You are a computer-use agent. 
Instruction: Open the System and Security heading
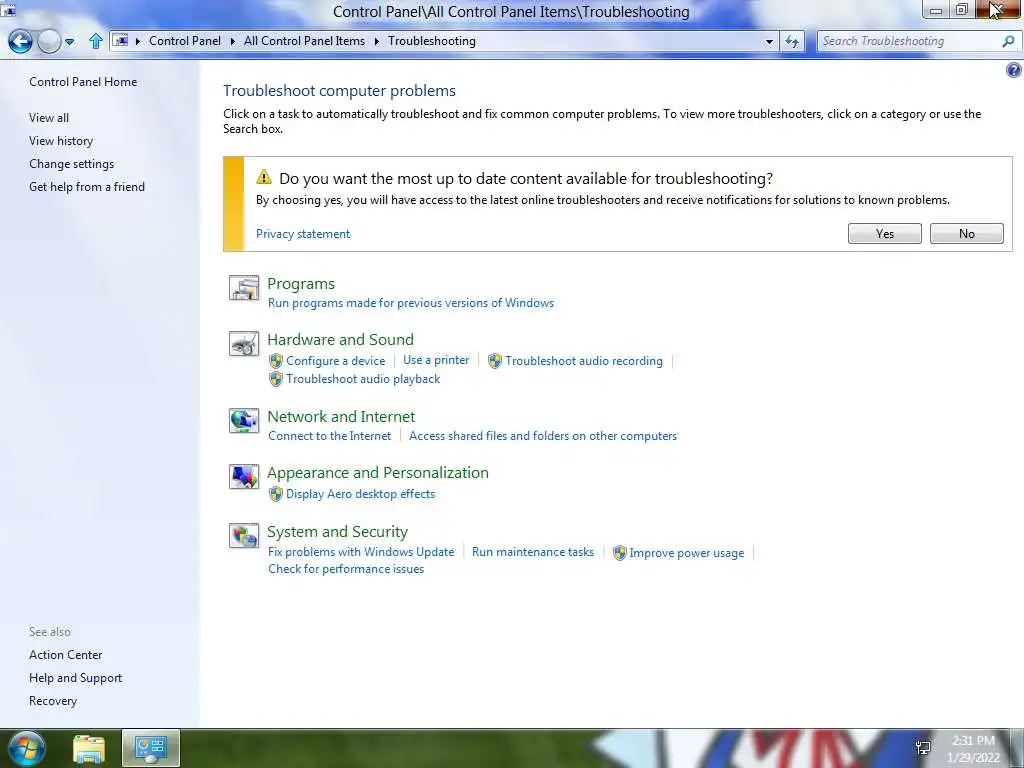point(337,532)
